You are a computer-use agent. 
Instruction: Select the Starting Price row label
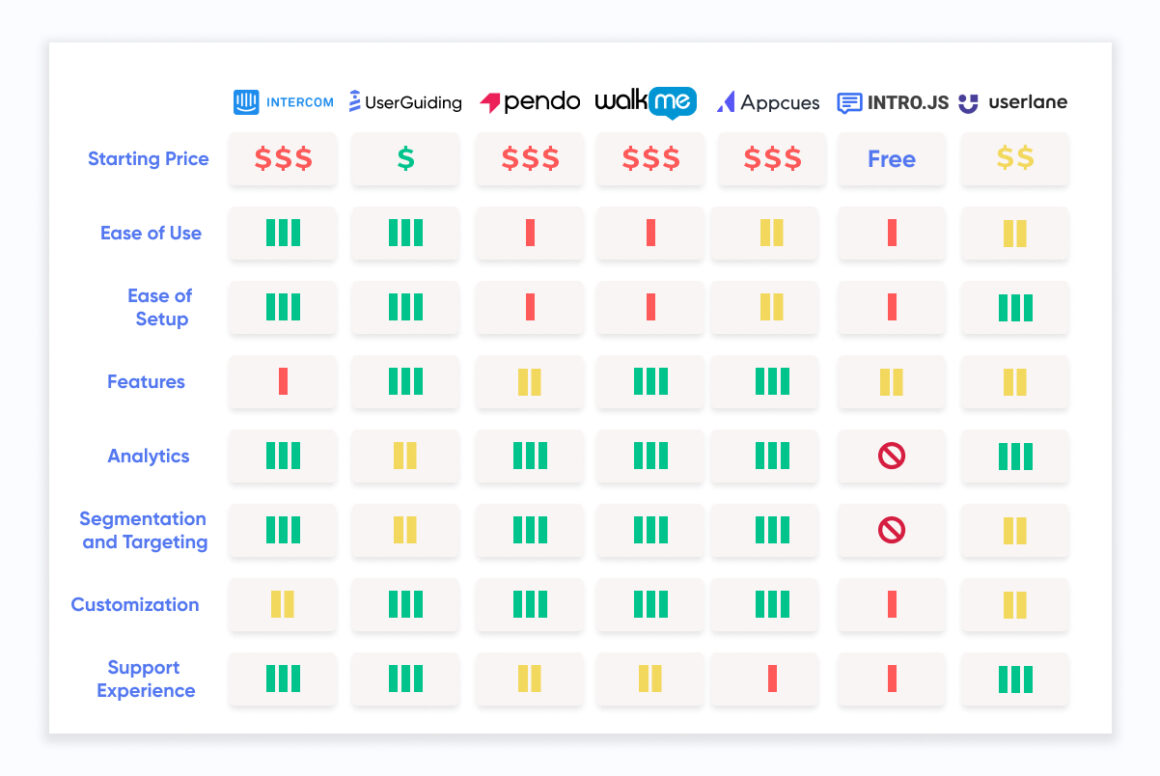pyautogui.click(x=148, y=158)
